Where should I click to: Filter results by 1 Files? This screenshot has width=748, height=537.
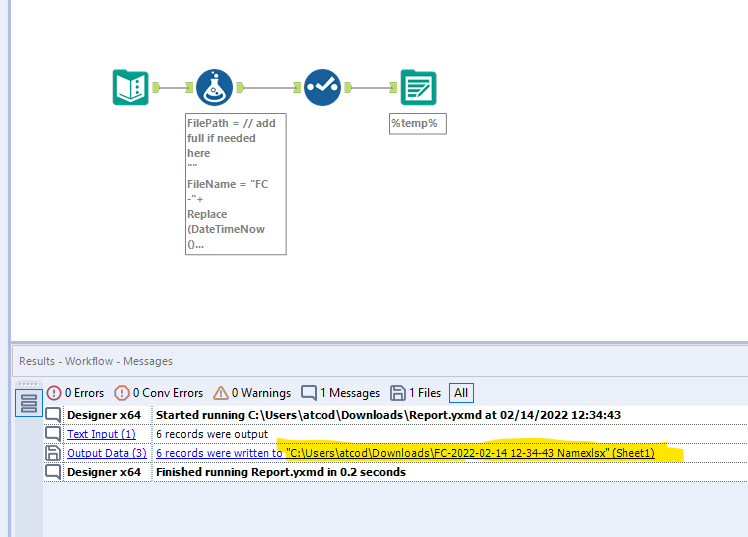point(416,393)
